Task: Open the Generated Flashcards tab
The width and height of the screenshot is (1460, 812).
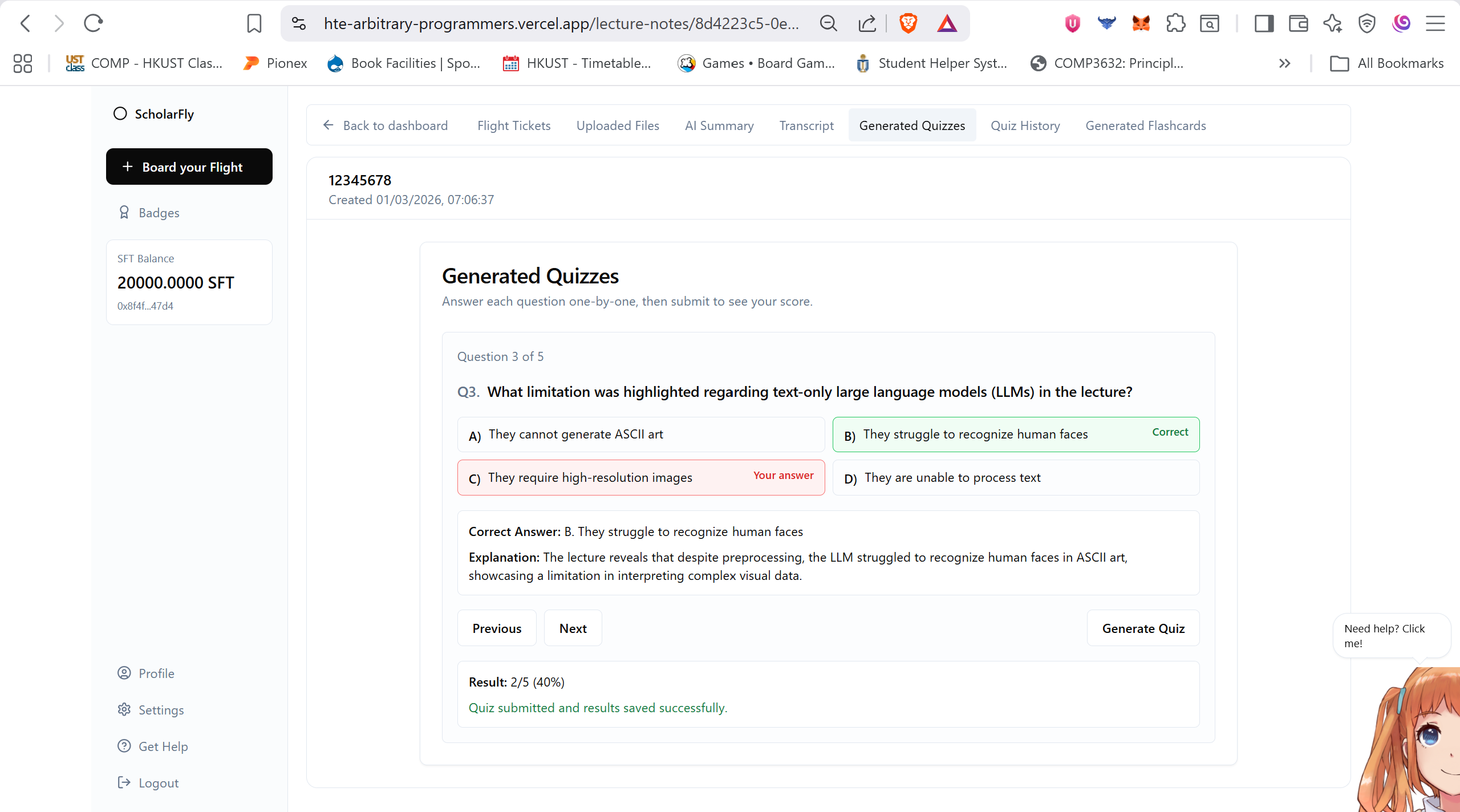Action: click(x=1145, y=125)
